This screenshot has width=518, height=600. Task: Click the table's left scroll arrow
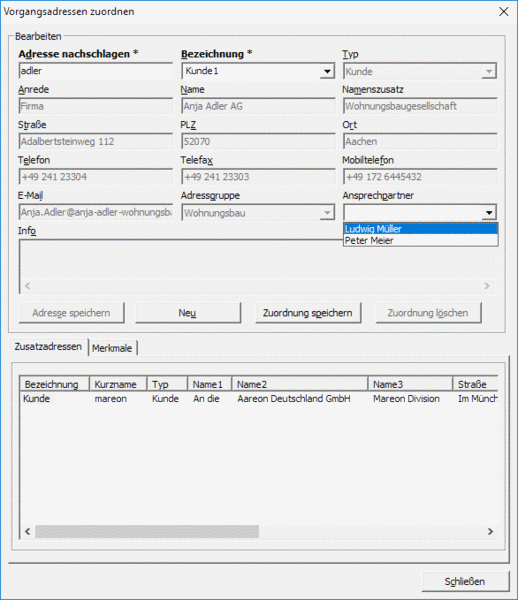tap(28, 532)
